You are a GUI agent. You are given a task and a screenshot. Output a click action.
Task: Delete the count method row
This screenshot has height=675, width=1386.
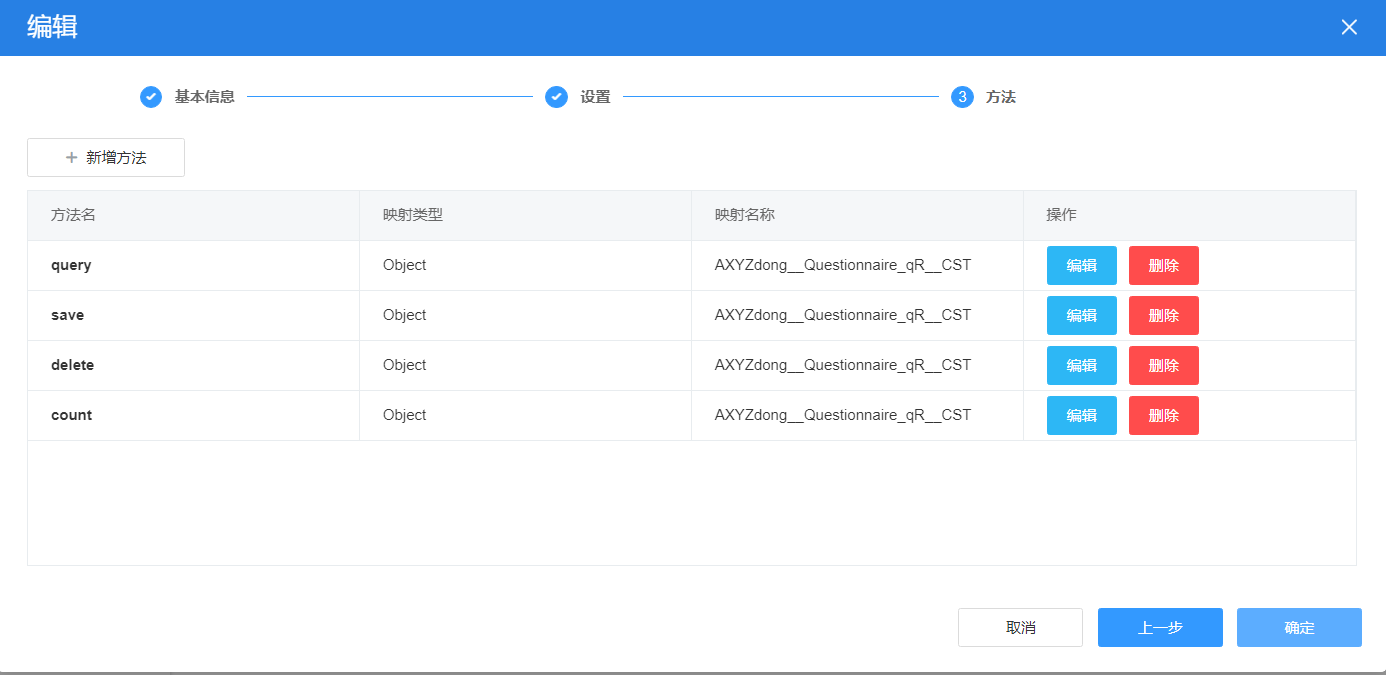1164,416
